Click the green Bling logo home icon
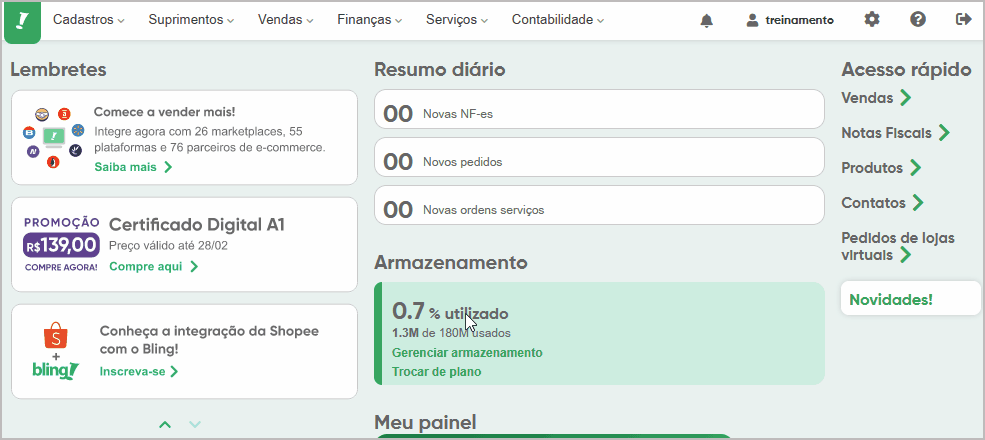 (23, 21)
